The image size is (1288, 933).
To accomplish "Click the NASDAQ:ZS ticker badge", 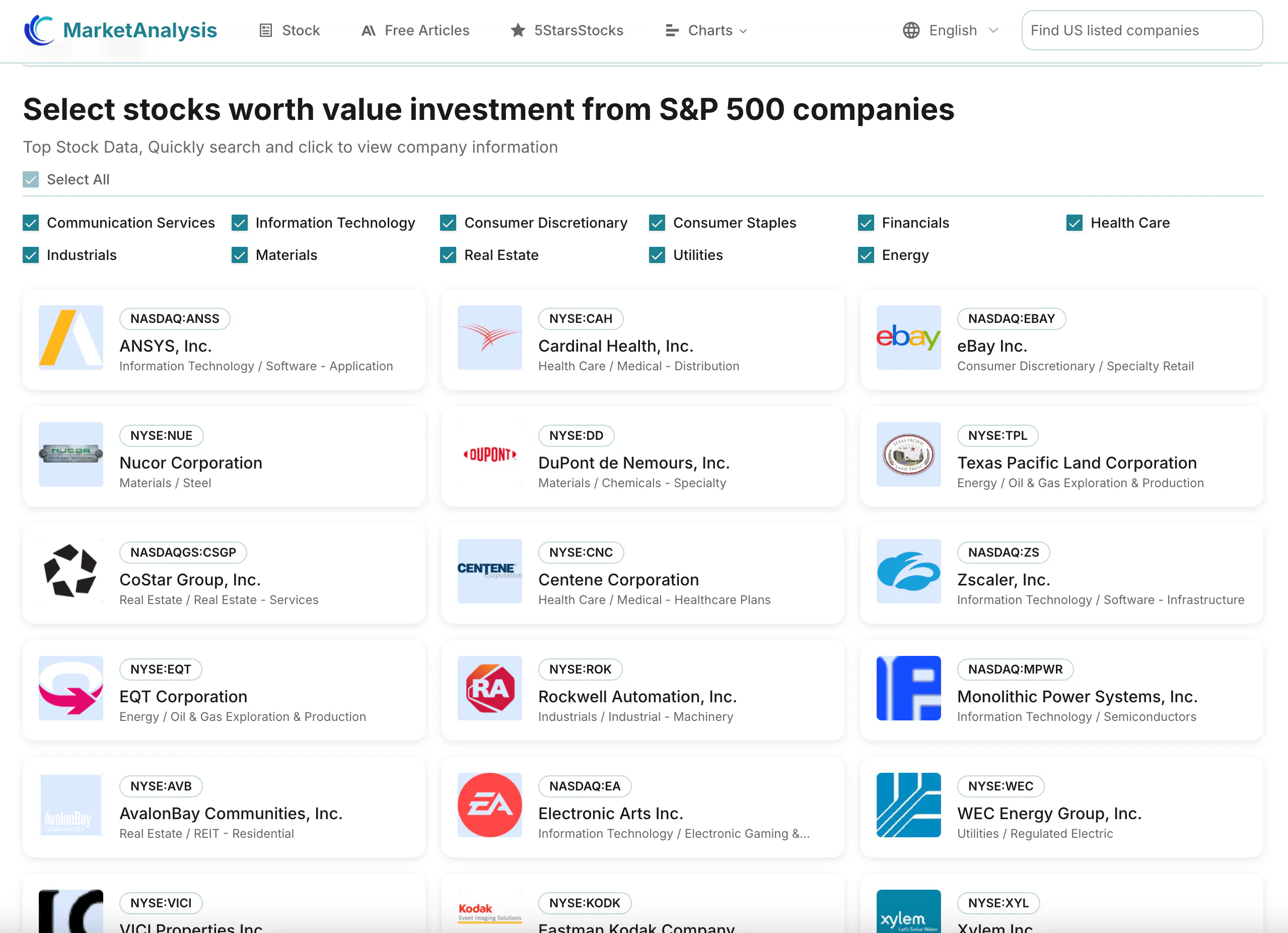I will coord(1004,552).
